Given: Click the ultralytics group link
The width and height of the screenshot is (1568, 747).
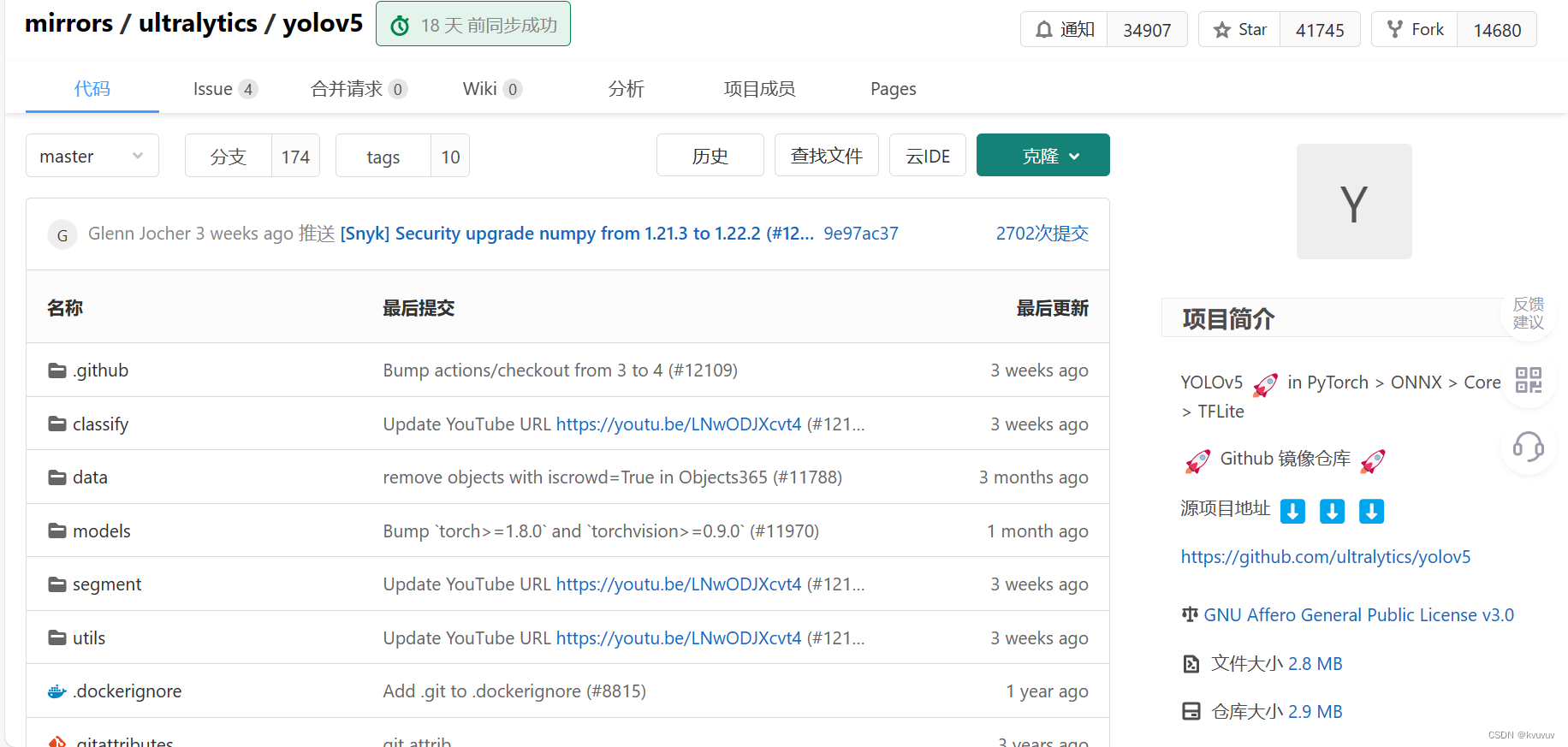Looking at the screenshot, I should point(198,23).
